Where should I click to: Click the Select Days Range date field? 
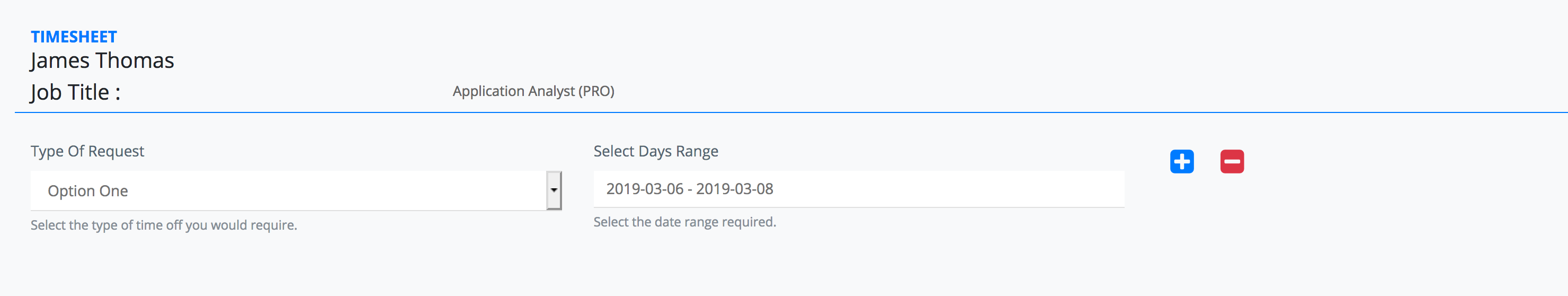(859, 189)
